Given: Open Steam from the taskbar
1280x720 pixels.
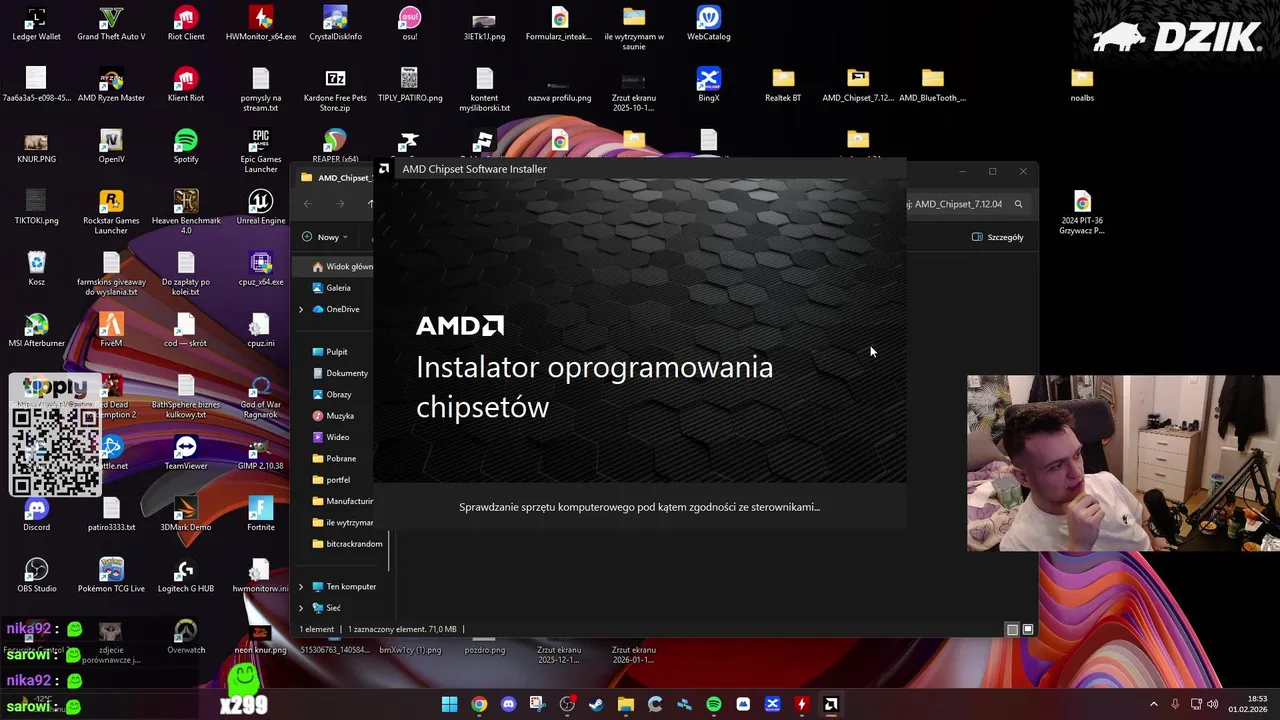Looking at the screenshot, I should coord(596,704).
